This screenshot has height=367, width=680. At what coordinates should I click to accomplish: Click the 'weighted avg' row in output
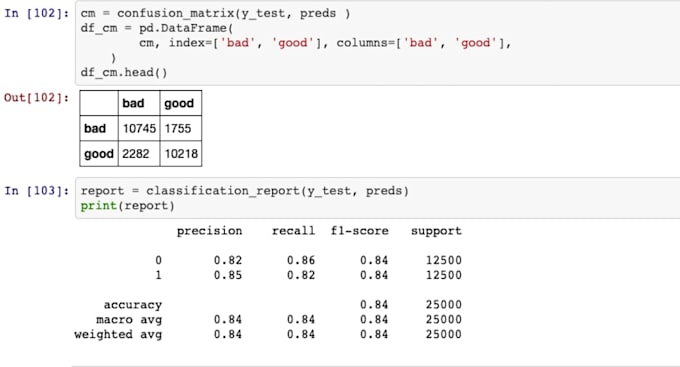[268, 334]
